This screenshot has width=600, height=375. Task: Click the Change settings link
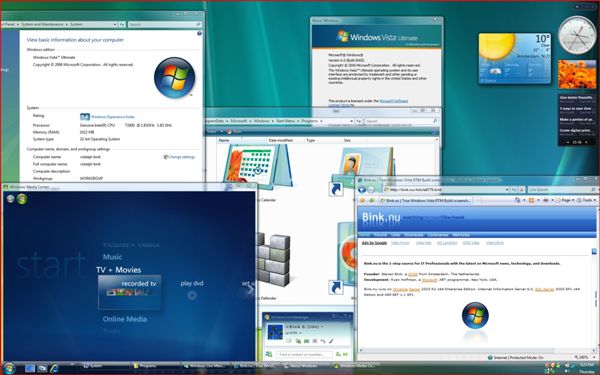179,157
